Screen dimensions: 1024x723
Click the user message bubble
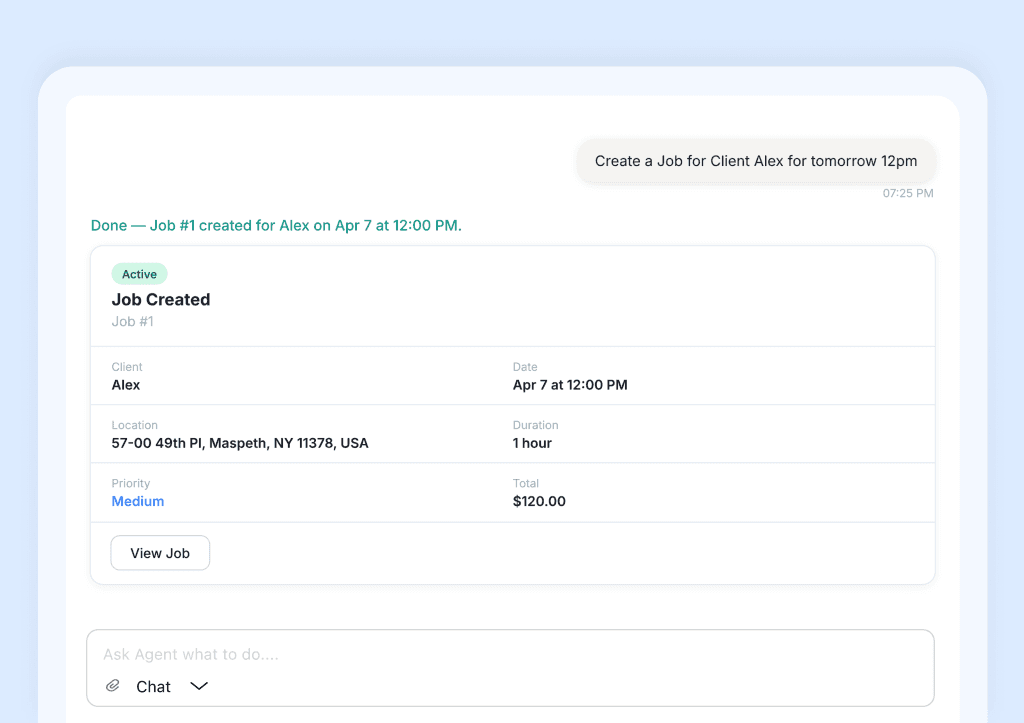(x=756, y=161)
